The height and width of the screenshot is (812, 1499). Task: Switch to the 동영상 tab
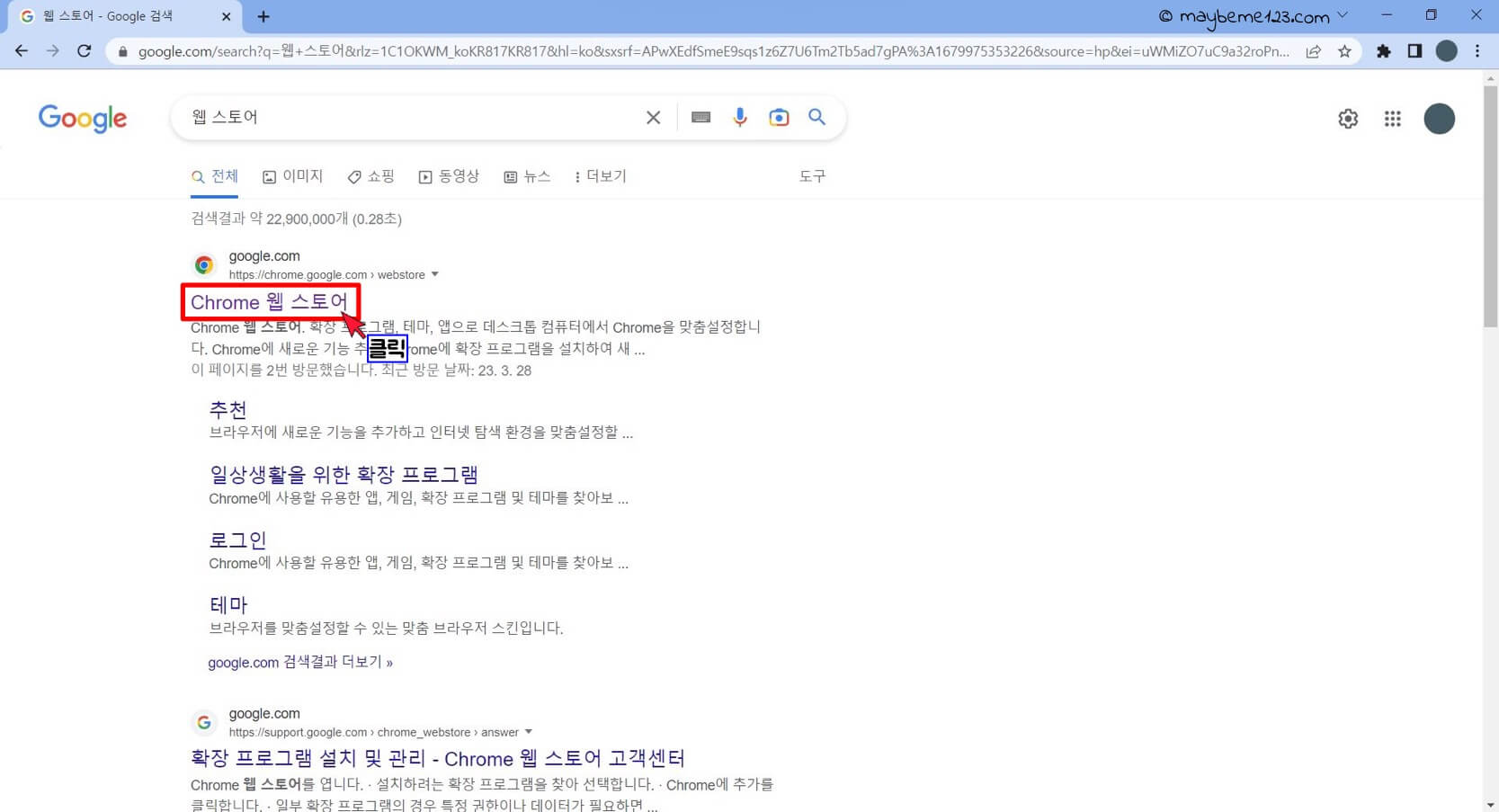[x=449, y=176]
